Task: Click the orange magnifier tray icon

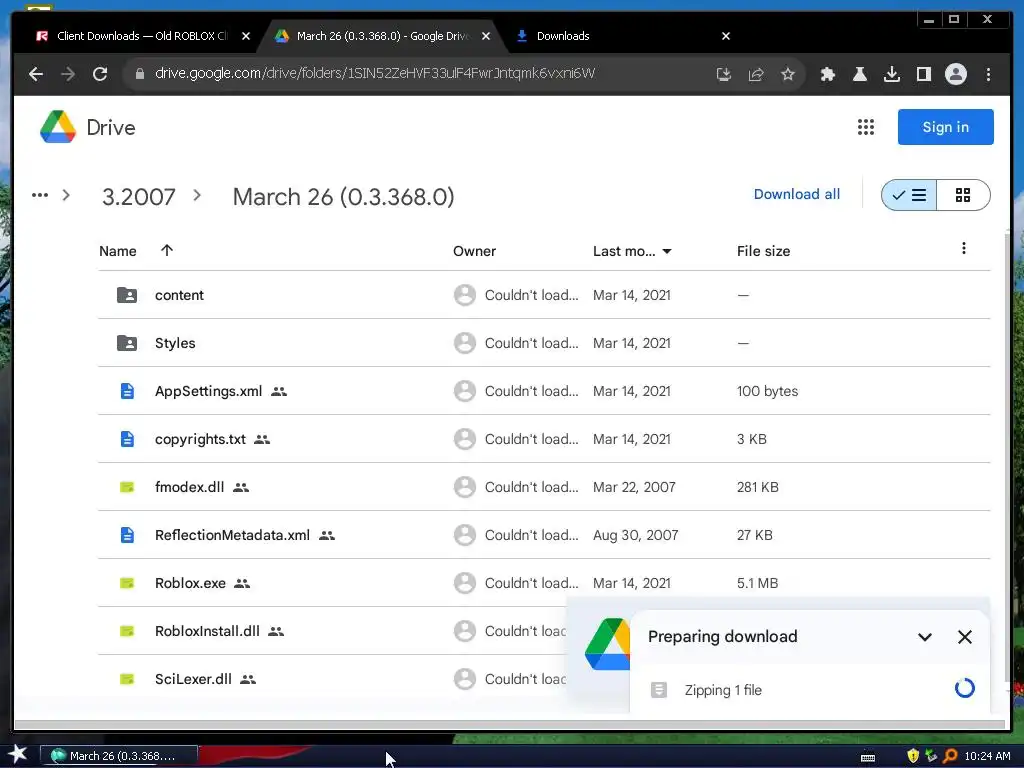Action: (x=950, y=756)
